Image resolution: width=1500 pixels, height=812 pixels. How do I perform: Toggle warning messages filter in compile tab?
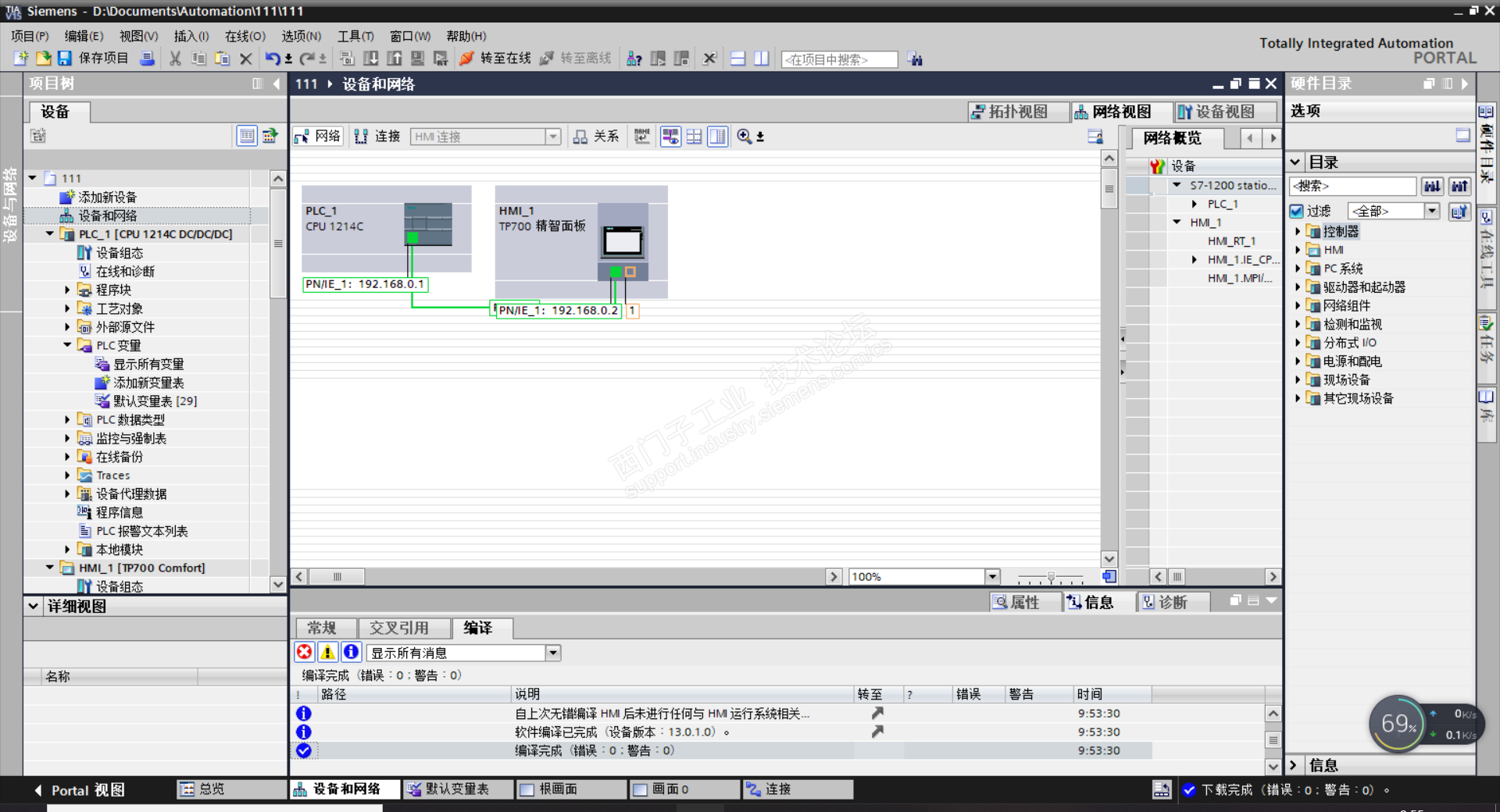328,653
